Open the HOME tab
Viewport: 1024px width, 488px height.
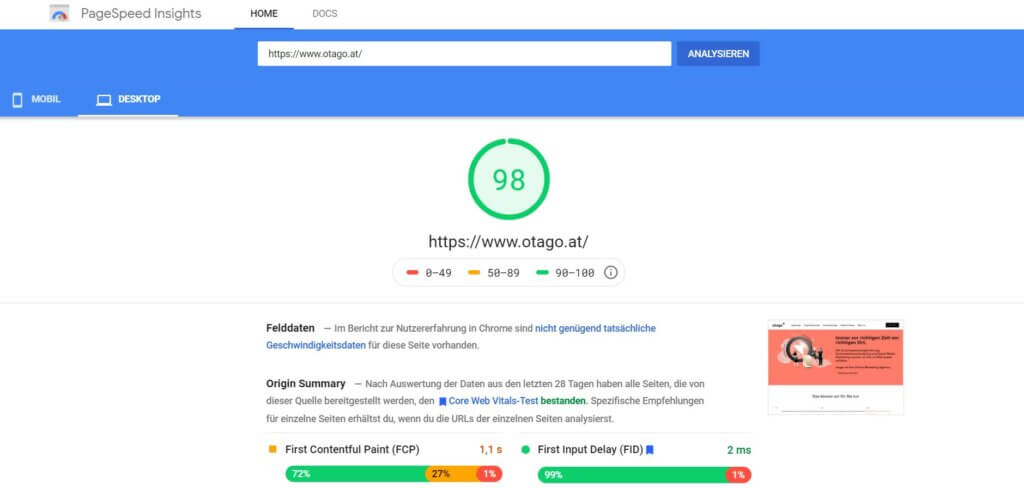point(264,14)
